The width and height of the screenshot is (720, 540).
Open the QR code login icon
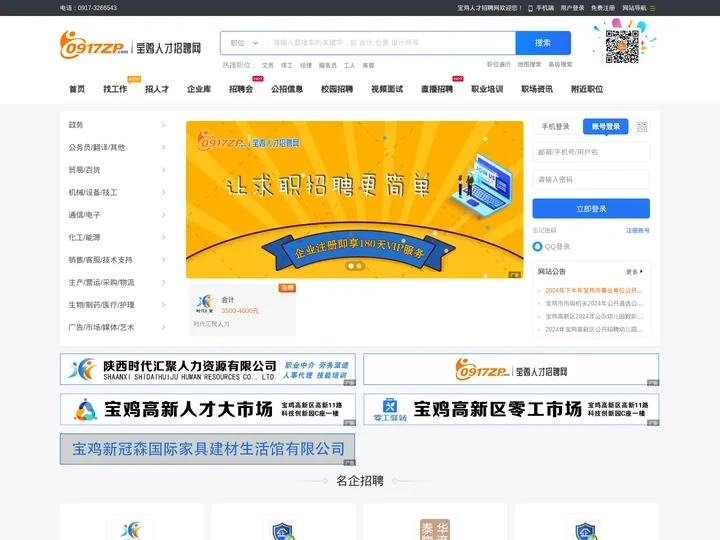[642, 127]
